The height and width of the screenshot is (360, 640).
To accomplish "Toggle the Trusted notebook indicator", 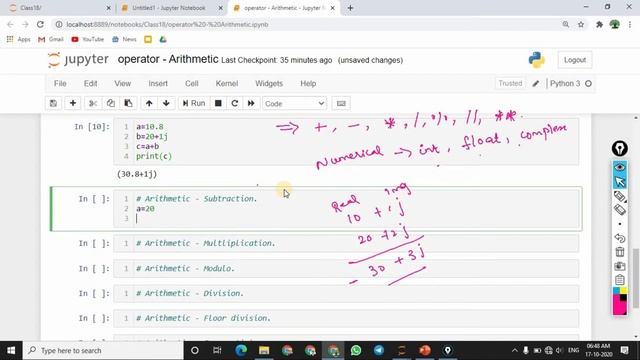I will click(510, 83).
